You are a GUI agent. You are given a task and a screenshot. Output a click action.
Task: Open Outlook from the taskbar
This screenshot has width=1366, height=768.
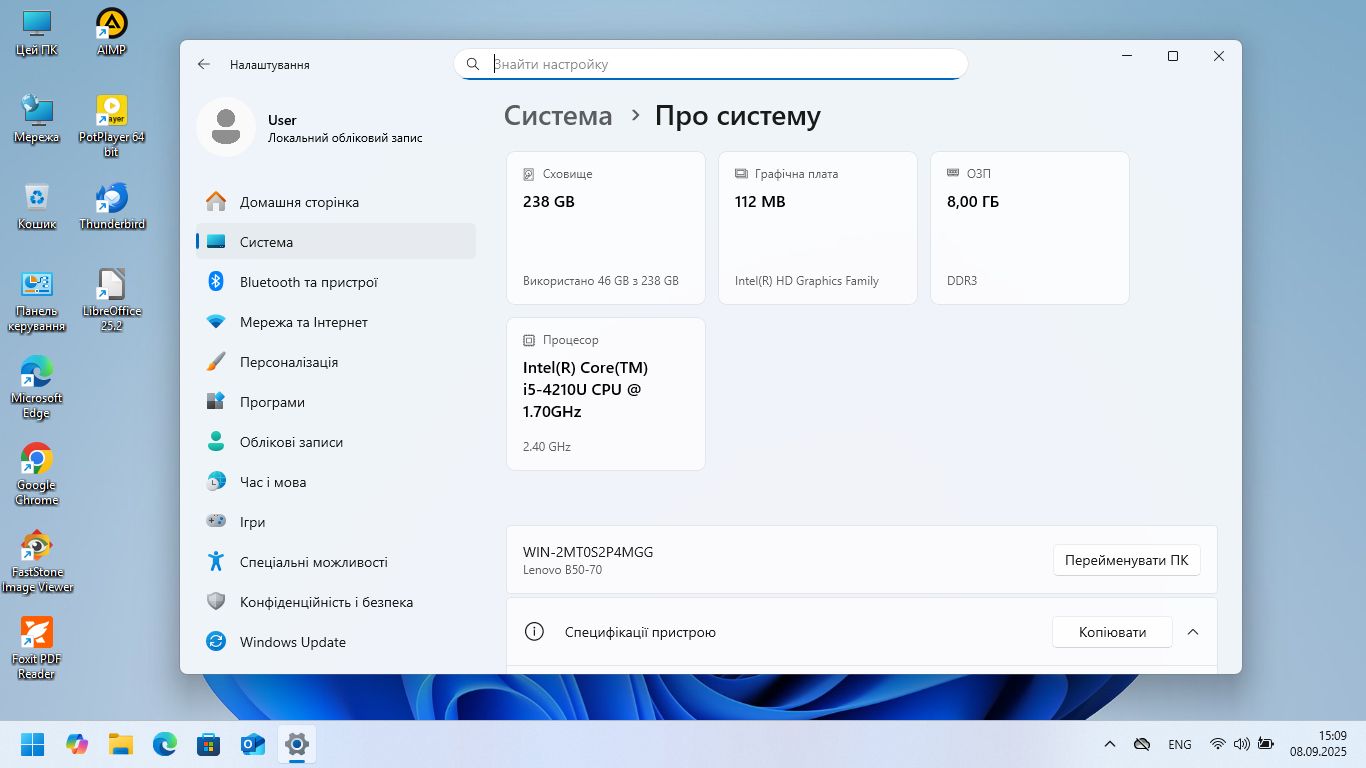pyautogui.click(x=252, y=744)
